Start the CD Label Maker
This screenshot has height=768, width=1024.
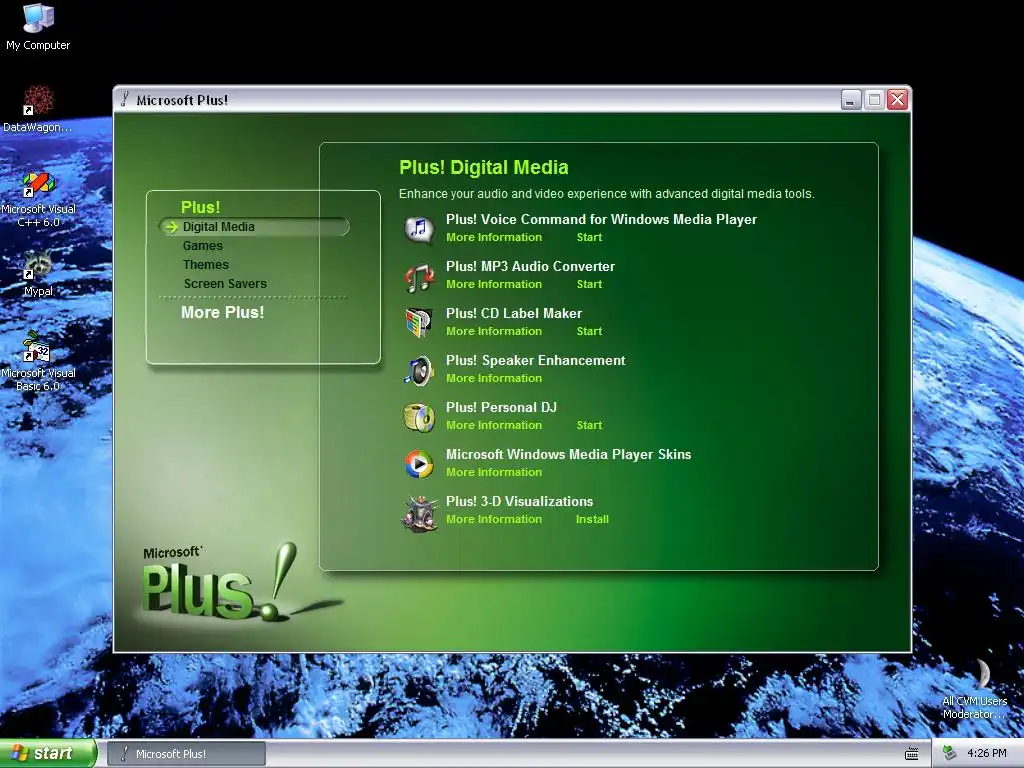pyautogui.click(x=589, y=331)
